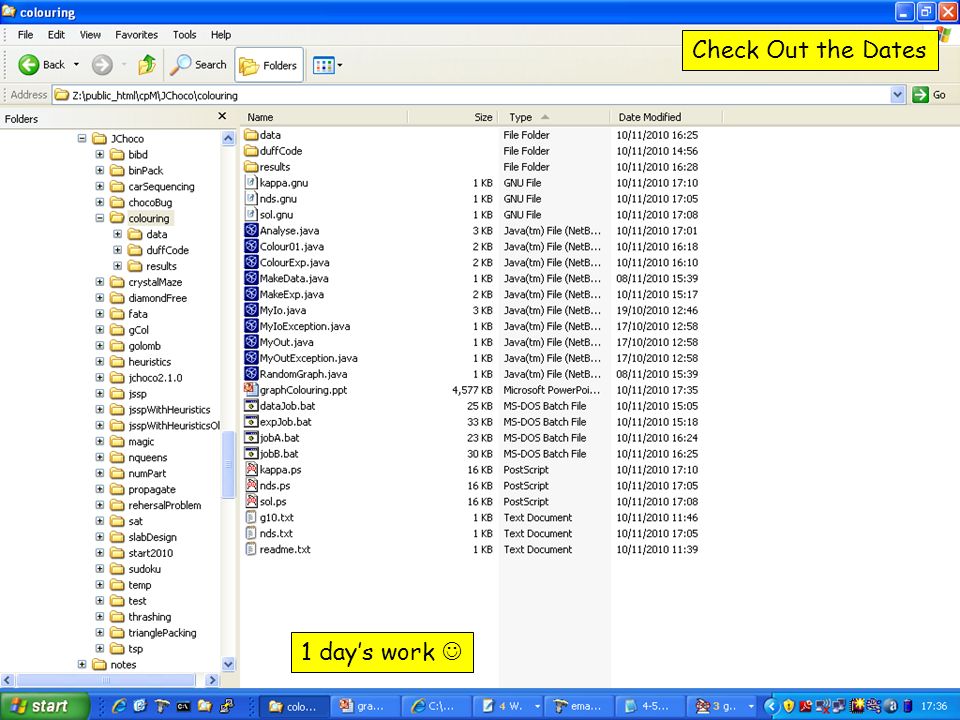Launch Internet Explorer from quick launch
The width and height of the screenshot is (960, 720).
119,706
